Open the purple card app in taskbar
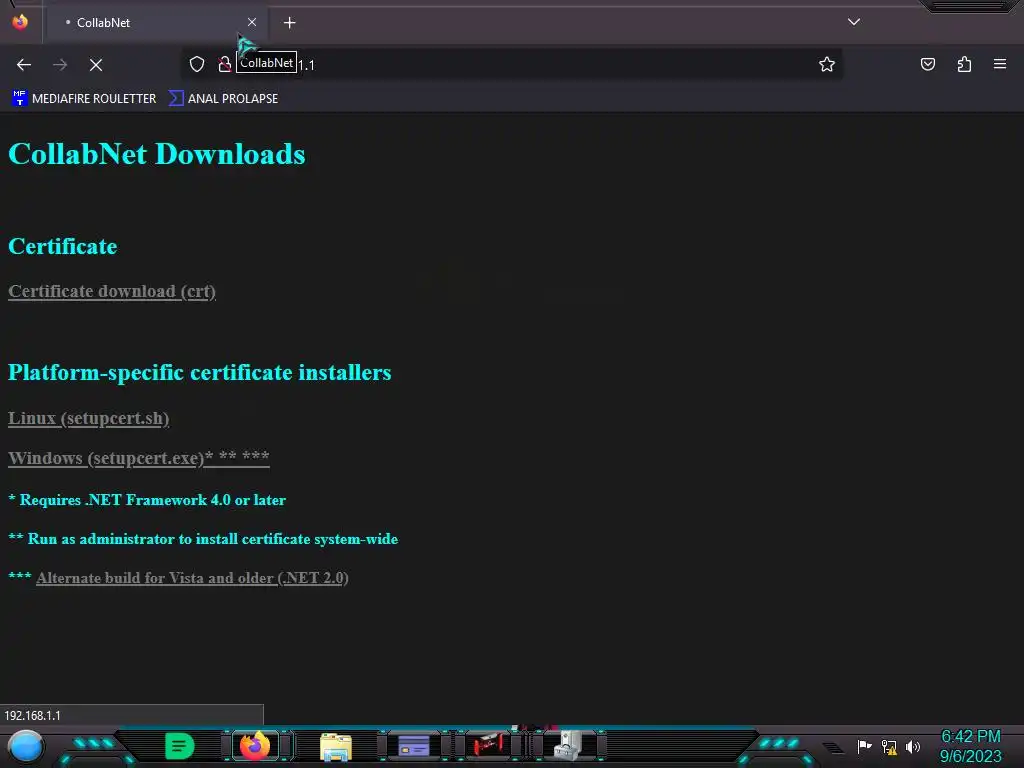Image resolution: width=1024 pixels, height=768 pixels. pos(413,746)
